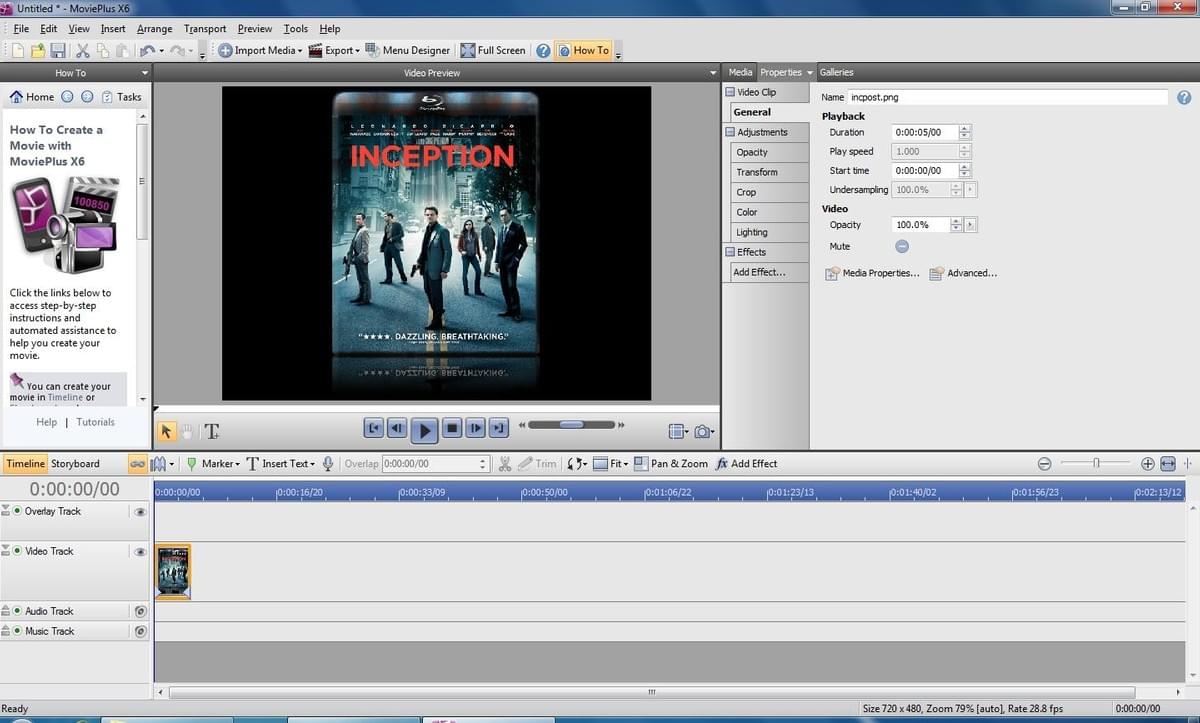Click the Copy icon in the main toolbar
The width and height of the screenshot is (1200, 723).
pos(103,50)
